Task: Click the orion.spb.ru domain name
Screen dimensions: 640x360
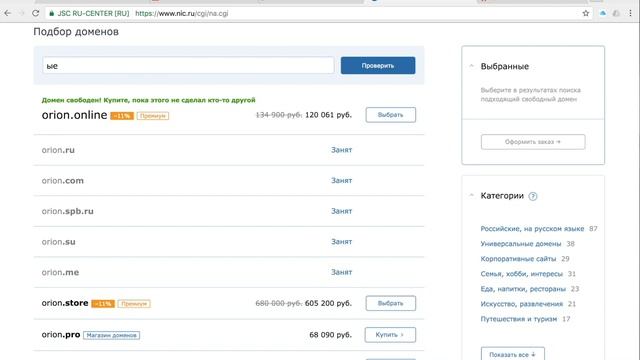Action: [67, 211]
